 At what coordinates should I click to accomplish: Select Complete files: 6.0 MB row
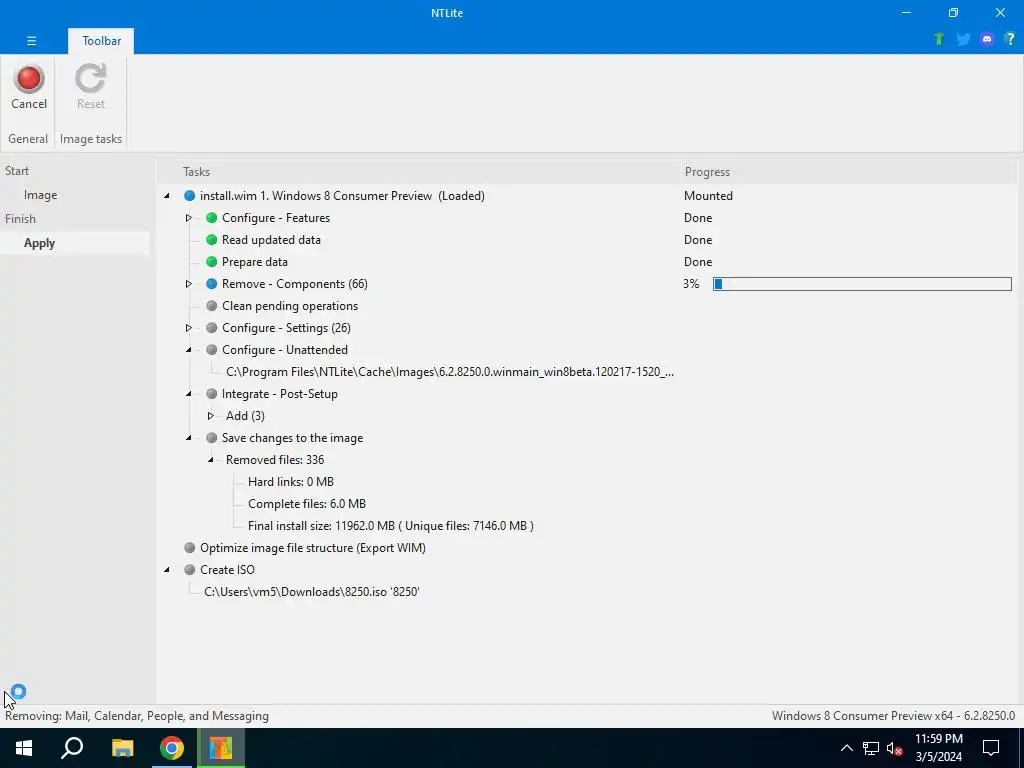[x=307, y=504]
